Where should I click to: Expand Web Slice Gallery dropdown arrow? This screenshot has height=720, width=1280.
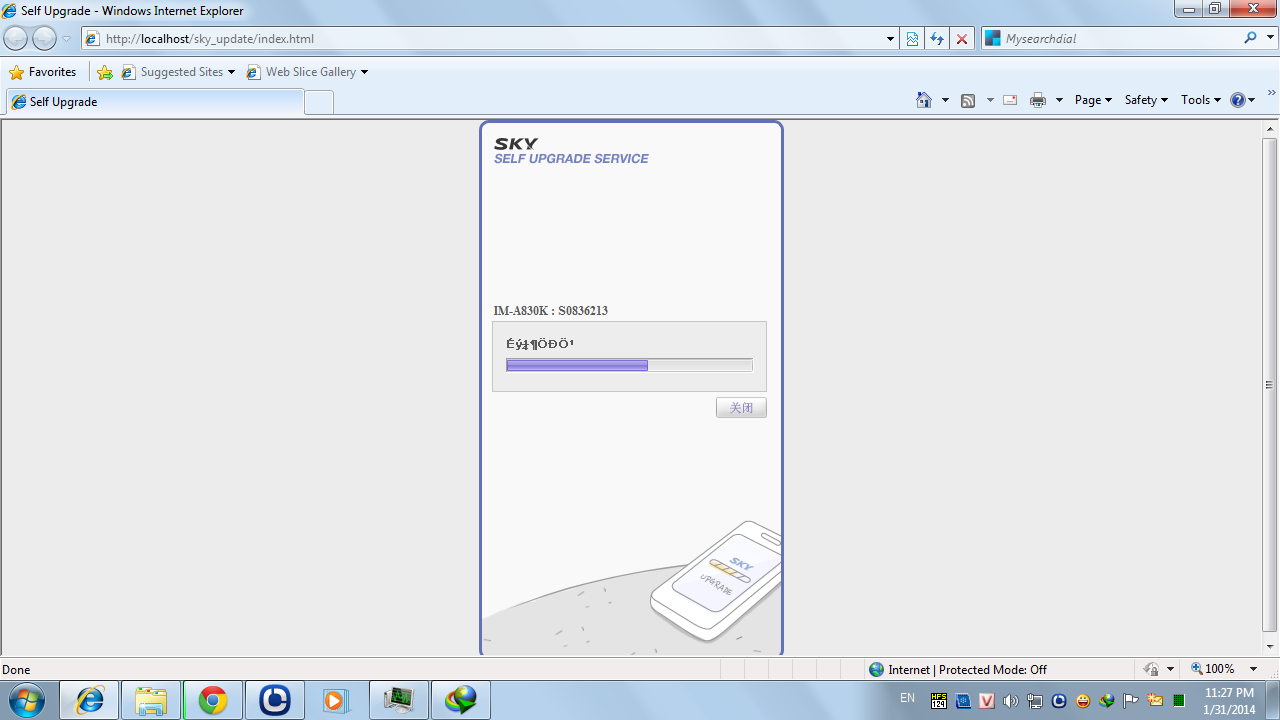tap(364, 72)
